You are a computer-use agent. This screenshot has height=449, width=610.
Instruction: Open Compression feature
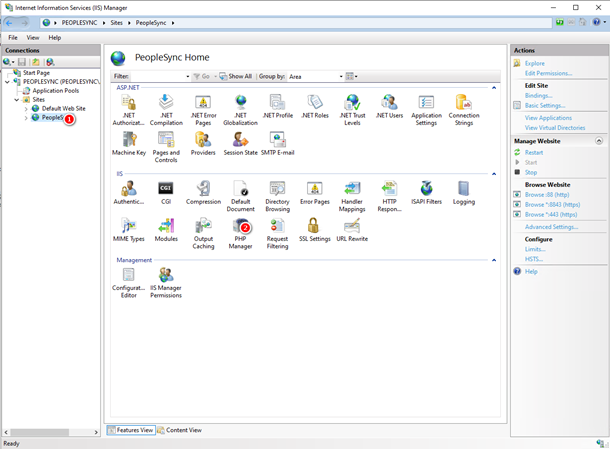coord(203,193)
